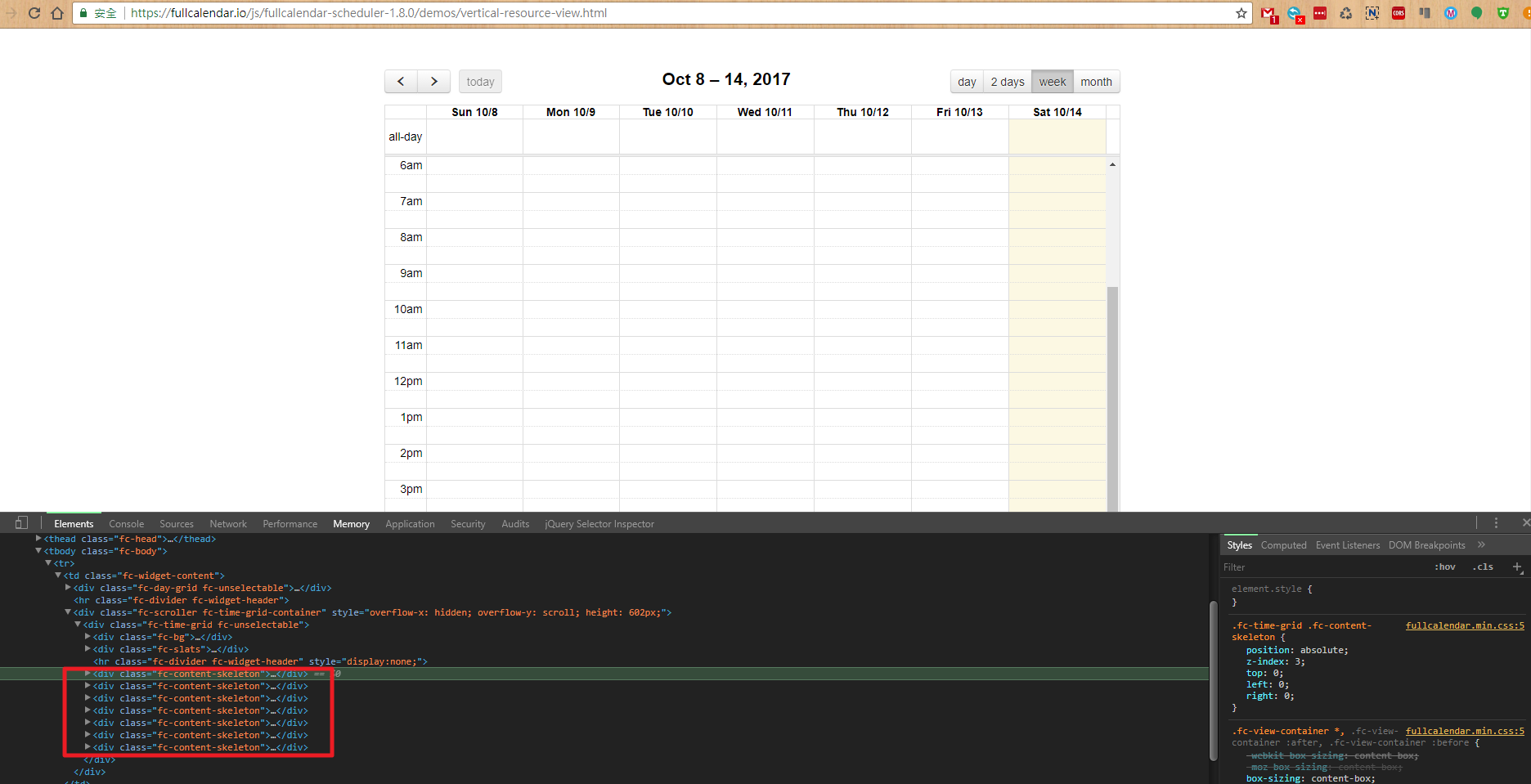Viewport: 1531px width, 784px height.
Task: Open the Console tab in DevTools
Action: click(127, 524)
